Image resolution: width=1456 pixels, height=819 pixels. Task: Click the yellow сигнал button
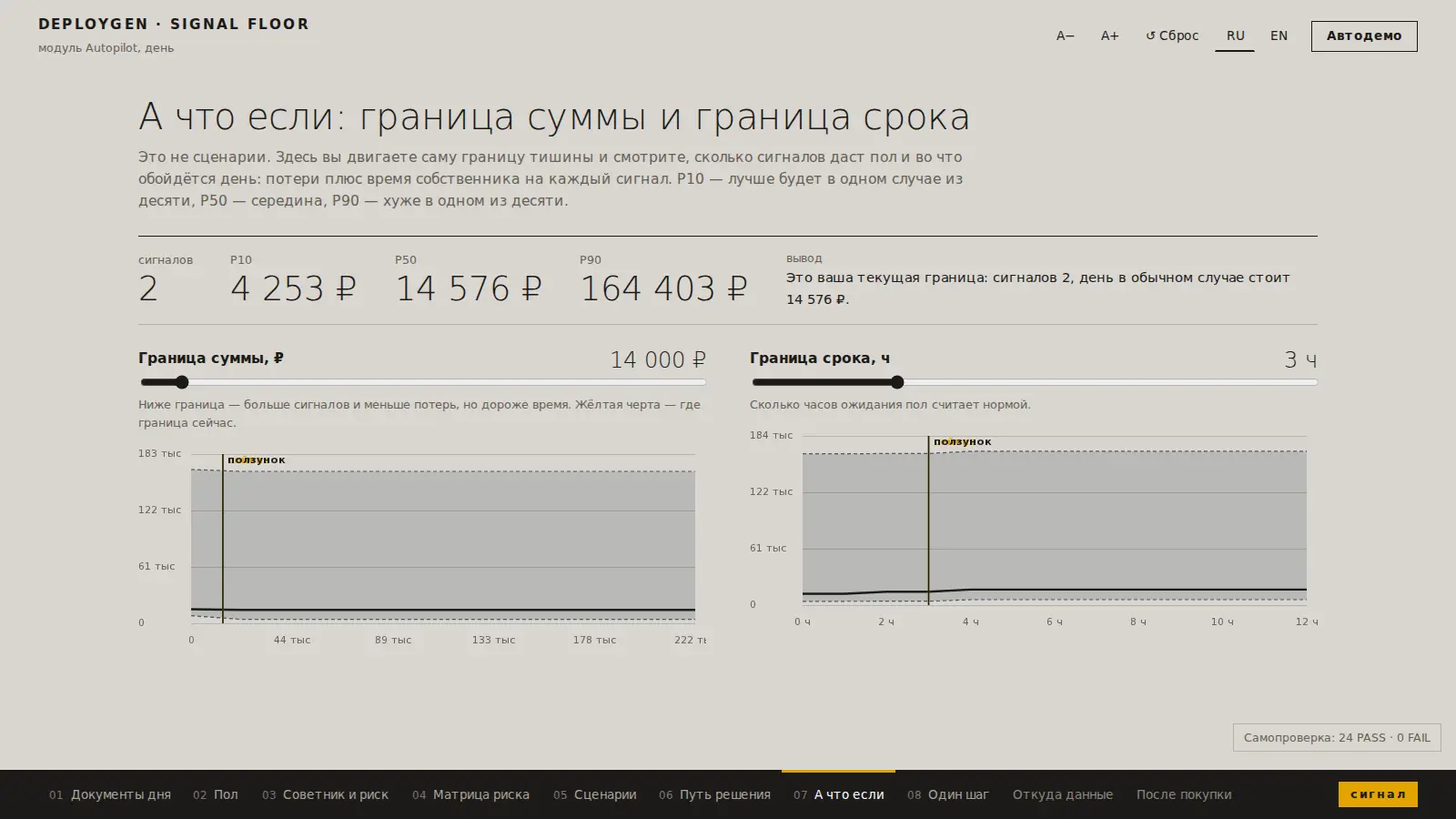1378,794
